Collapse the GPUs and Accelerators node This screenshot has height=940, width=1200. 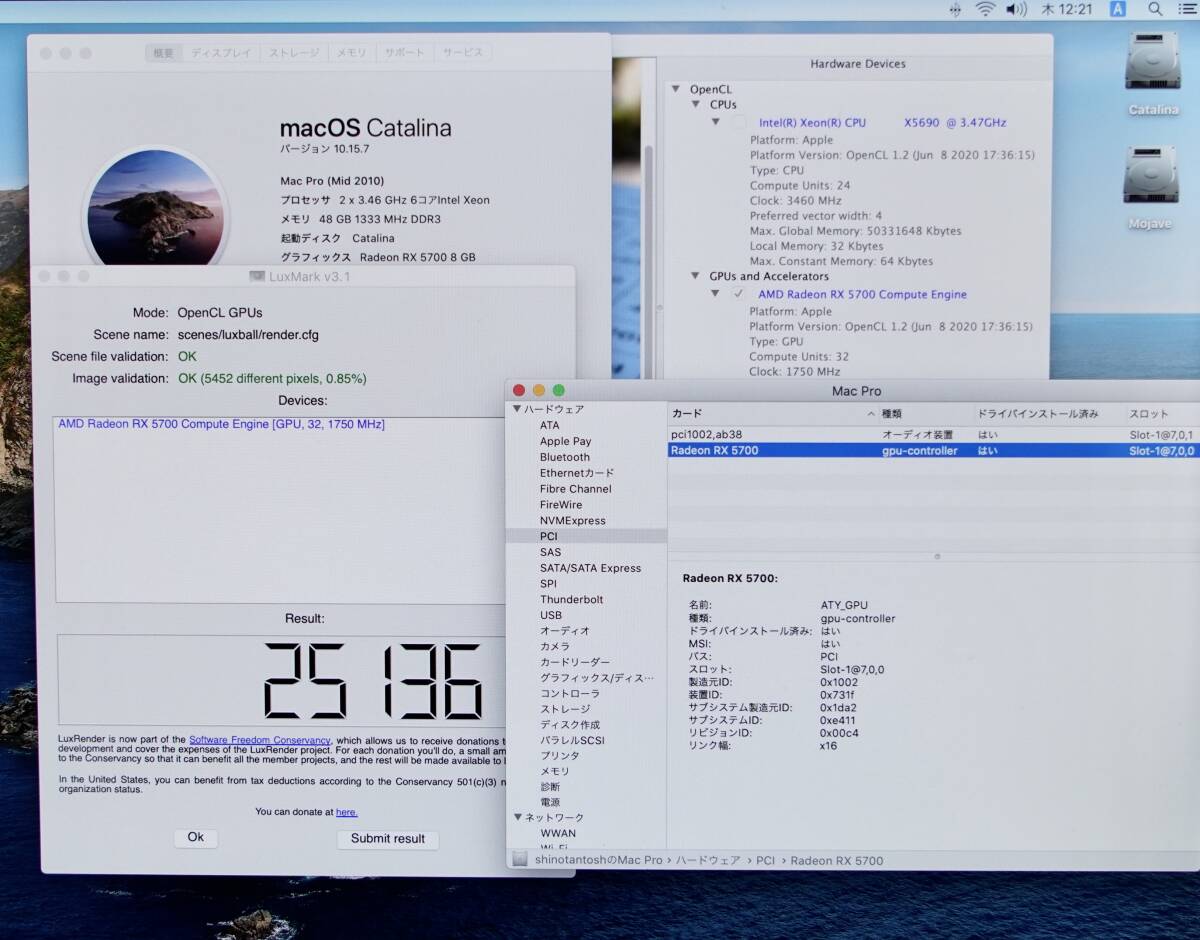pos(697,276)
